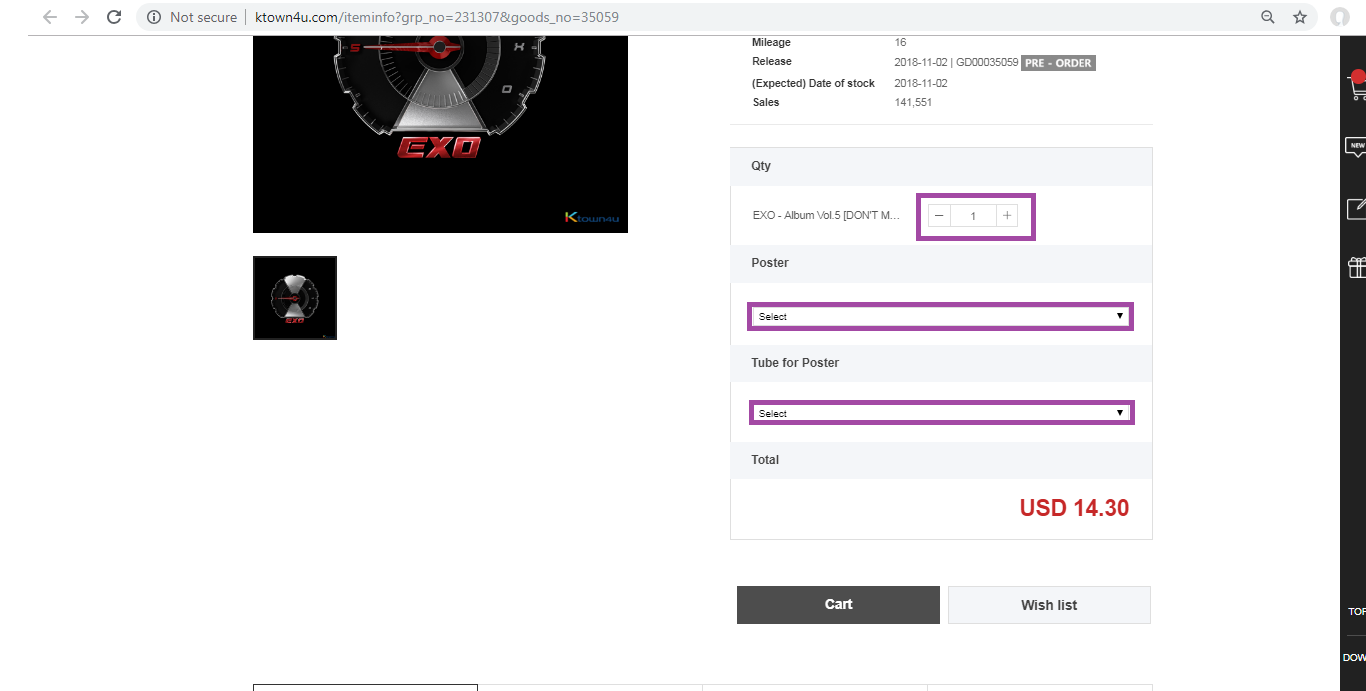This screenshot has width=1366, height=691.
Task: Open the Poster select dropdown
Action: pyautogui.click(x=941, y=317)
